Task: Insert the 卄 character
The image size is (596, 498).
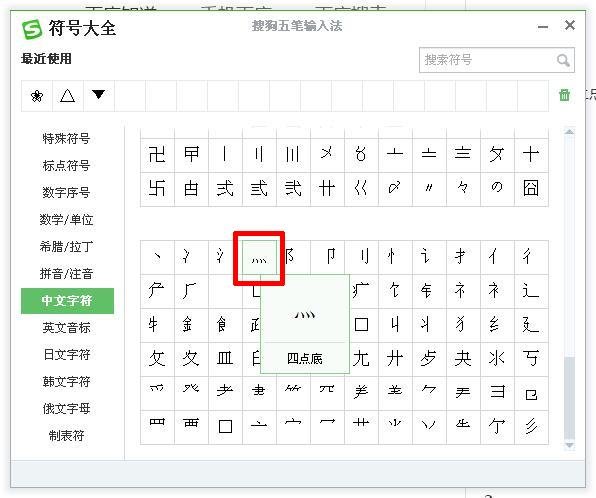Action: [327, 189]
